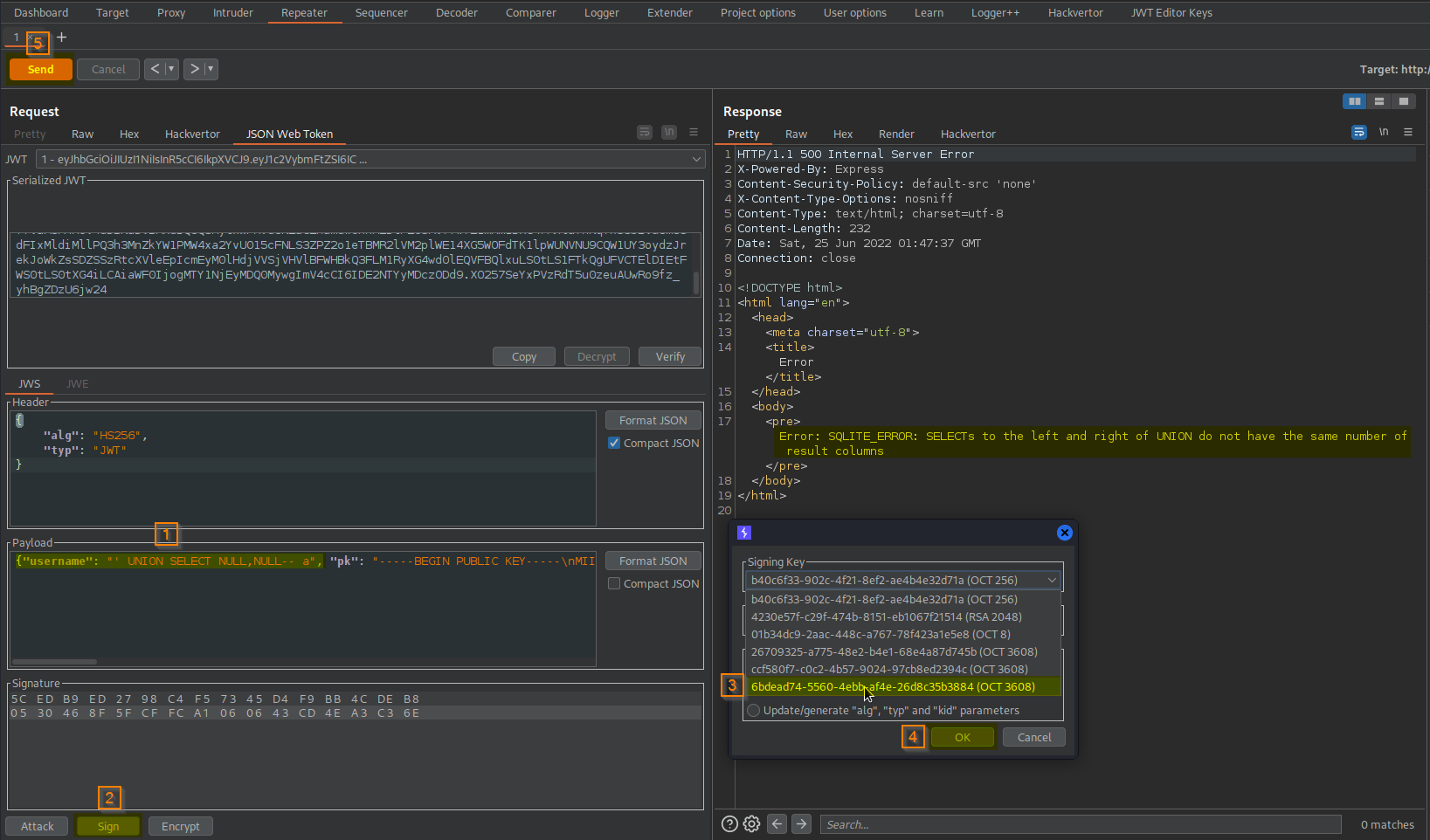This screenshot has width=1430, height=840.
Task: Cancel the Signing Key dialog
Action: click(x=1034, y=738)
